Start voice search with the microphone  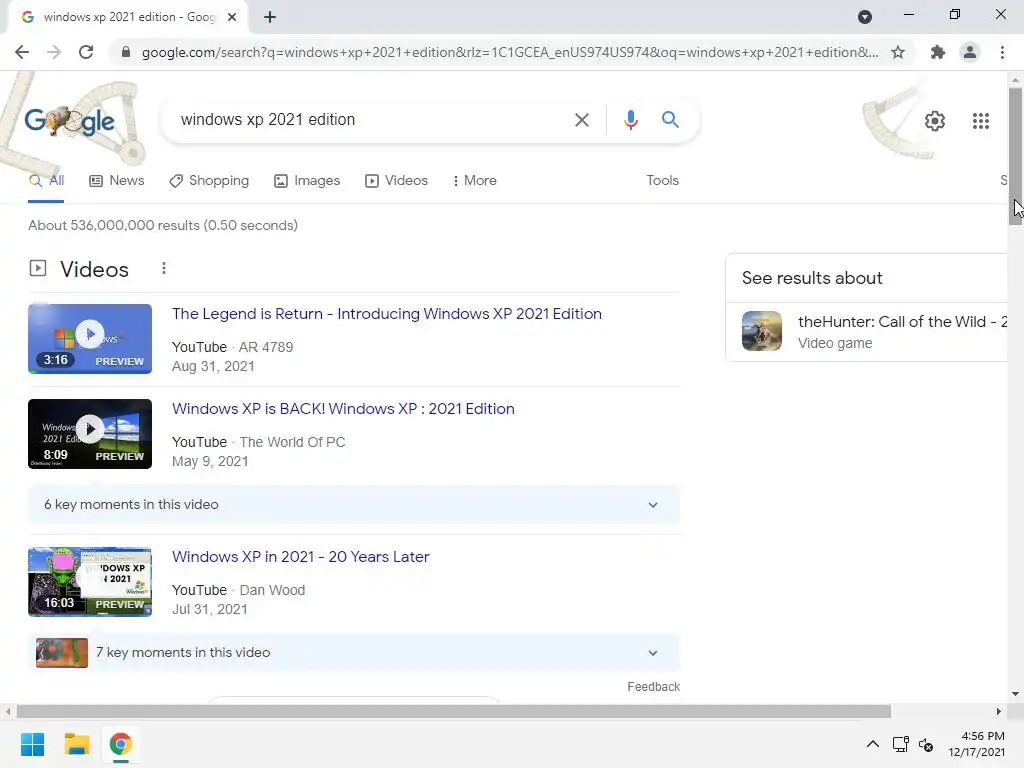[x=630, y=120]
